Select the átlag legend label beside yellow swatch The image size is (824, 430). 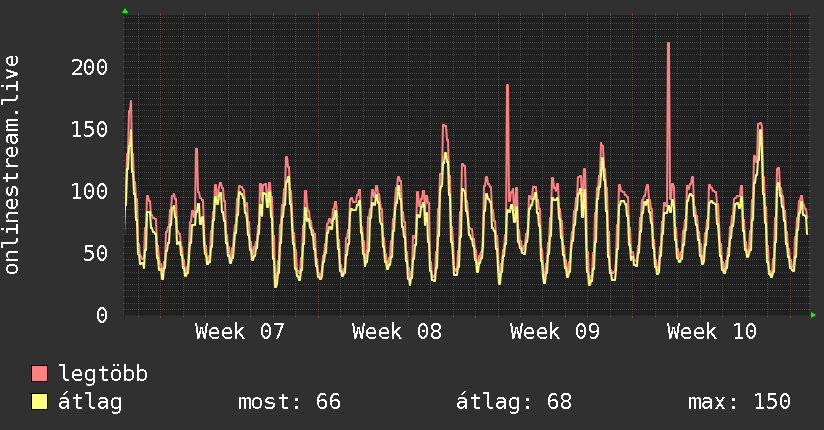90,402
